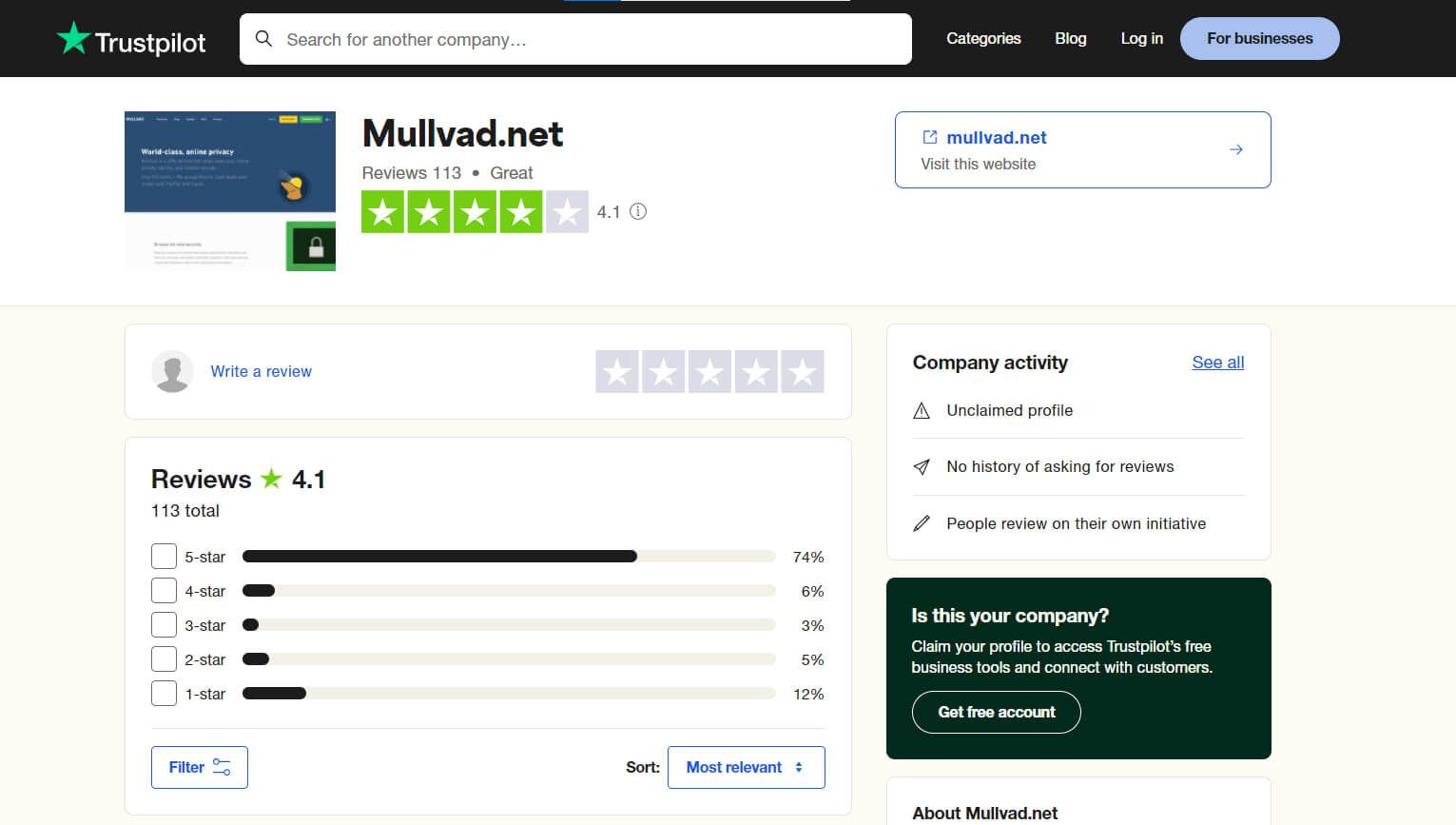Rate one star in the review box
The height and width of the screenshot is (825, 1456).
[617, 371]
